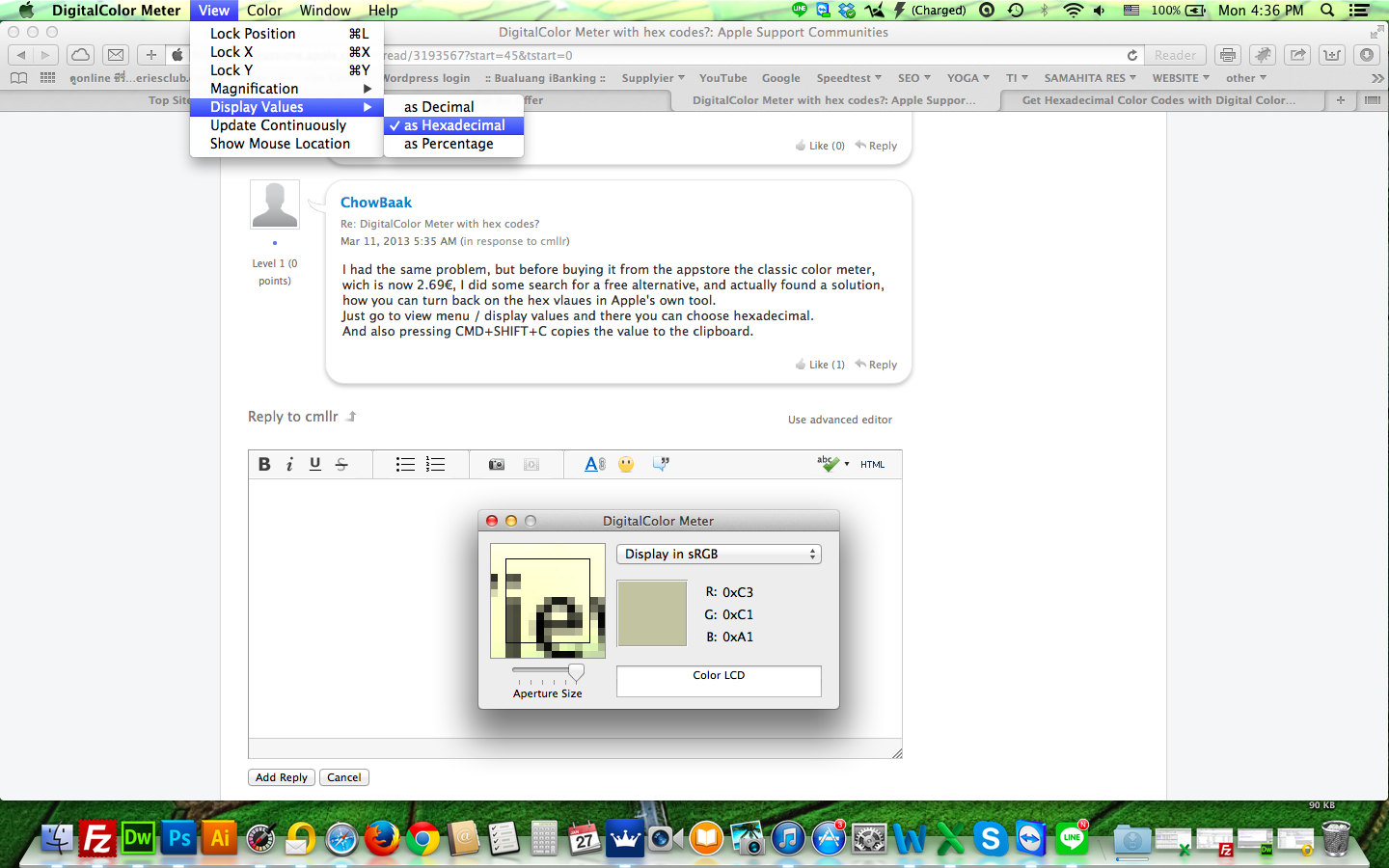The image size is (1389, 868).
Task: Open Firefox from the Dock
Action: 382,838
